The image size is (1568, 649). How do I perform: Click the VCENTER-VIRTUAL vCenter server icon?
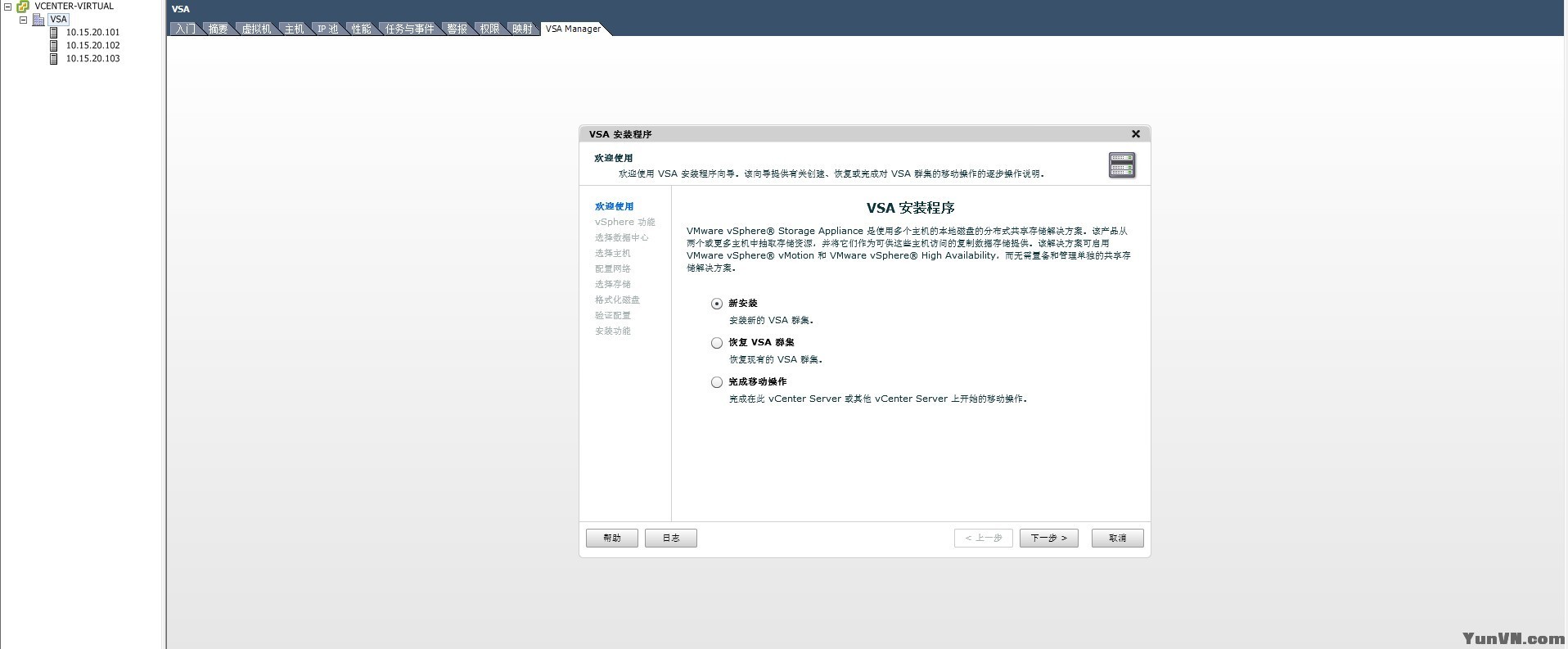click(x=23, y=7)
